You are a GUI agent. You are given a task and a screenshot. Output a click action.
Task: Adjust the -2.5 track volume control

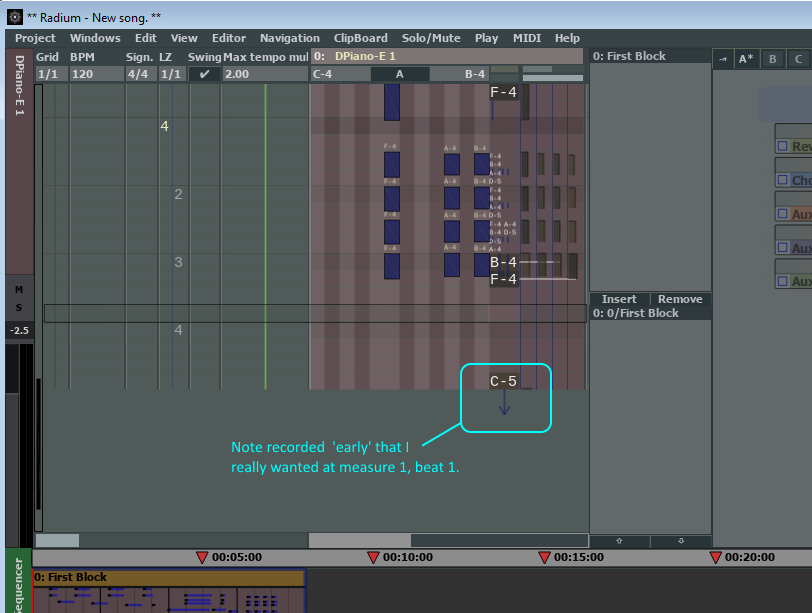pyautogui.click(x=17, y=329)
